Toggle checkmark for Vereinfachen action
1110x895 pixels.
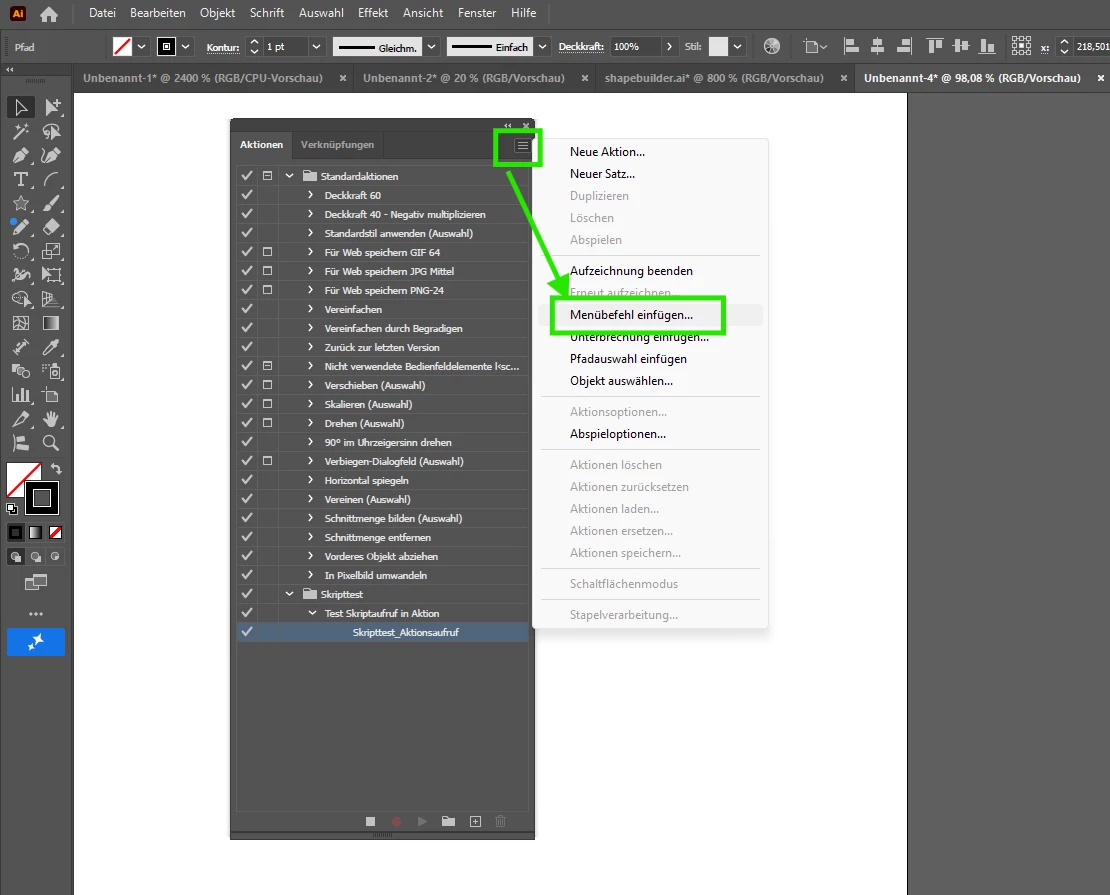[246, 309]
